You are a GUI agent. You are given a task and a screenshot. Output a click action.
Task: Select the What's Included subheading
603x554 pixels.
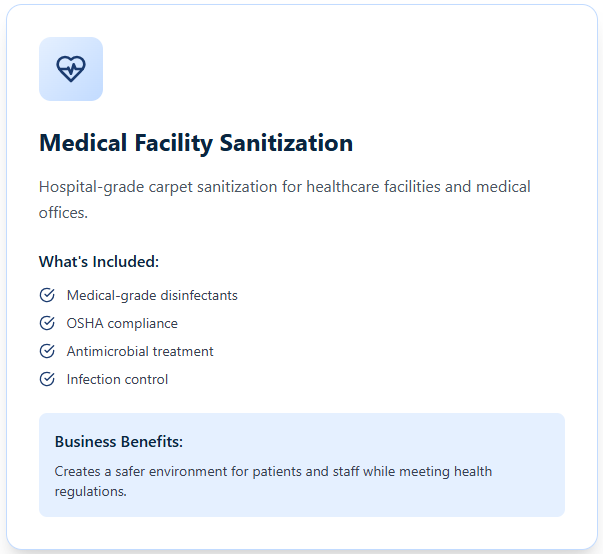pos(99,262)
